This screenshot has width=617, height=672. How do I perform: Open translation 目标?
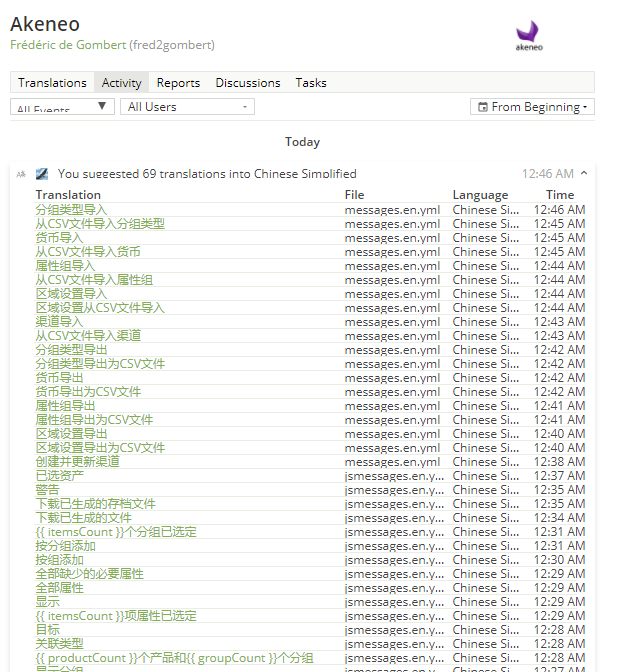[47, 630]
